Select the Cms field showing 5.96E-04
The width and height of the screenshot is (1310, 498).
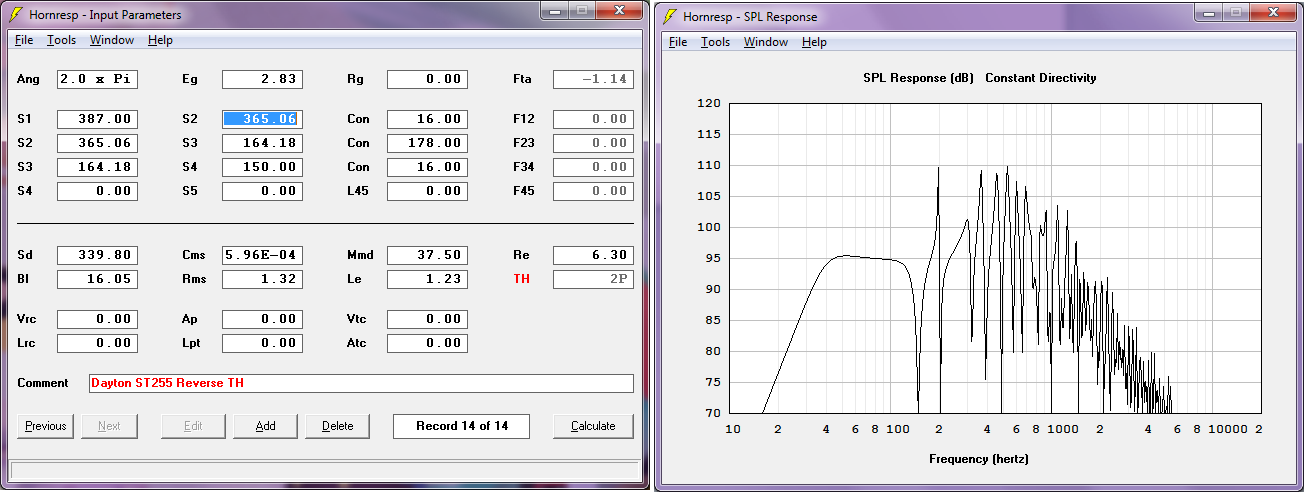click(x=262, y=255)
